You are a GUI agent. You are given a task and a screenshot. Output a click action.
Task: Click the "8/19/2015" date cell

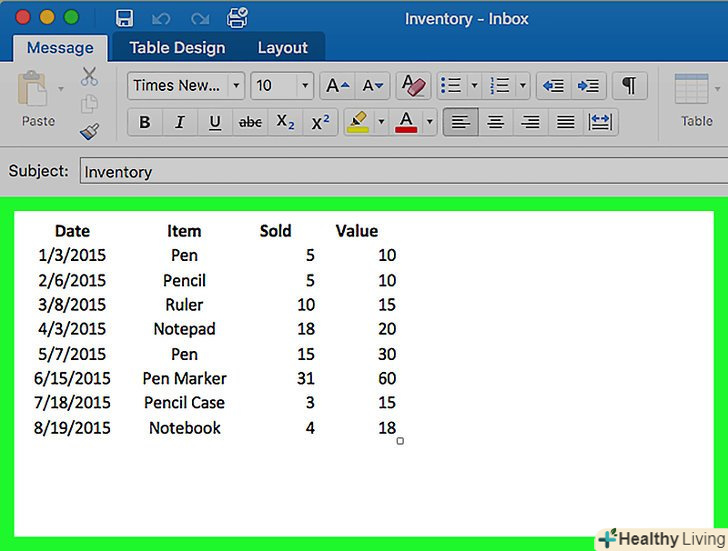(72, 428)
